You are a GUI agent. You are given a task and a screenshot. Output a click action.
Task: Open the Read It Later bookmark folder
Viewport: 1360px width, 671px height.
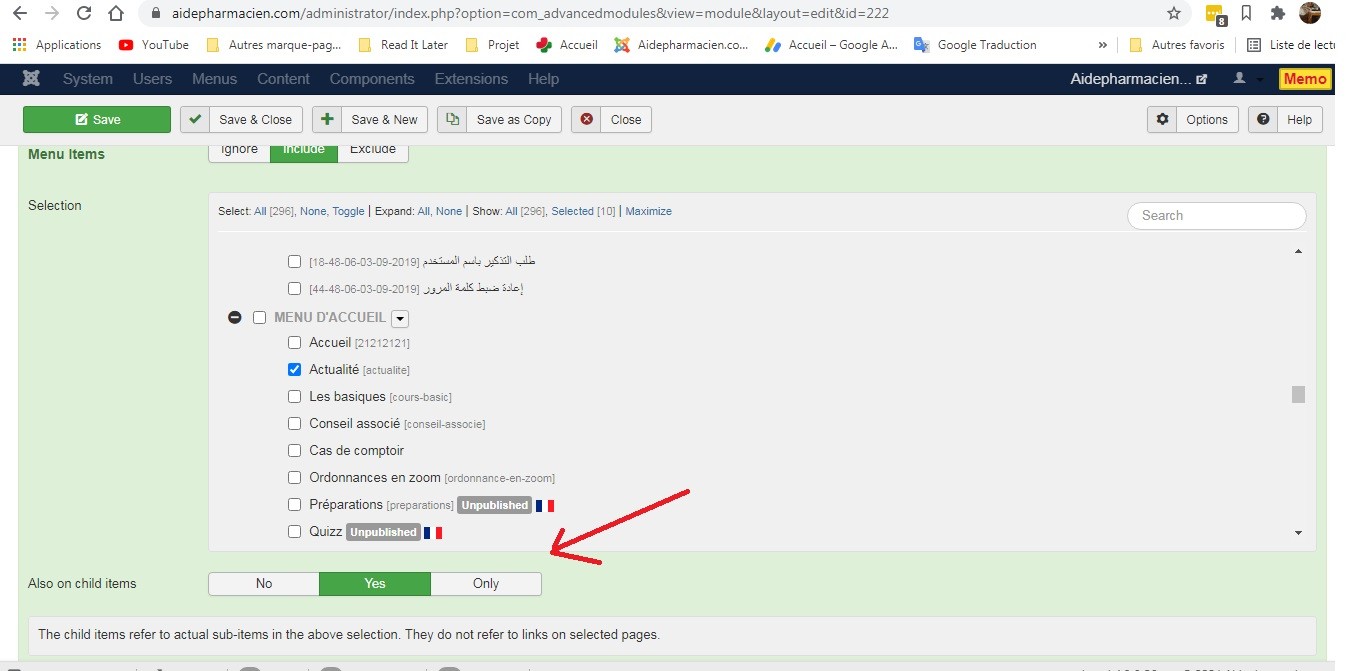click(x=403, y=45)
